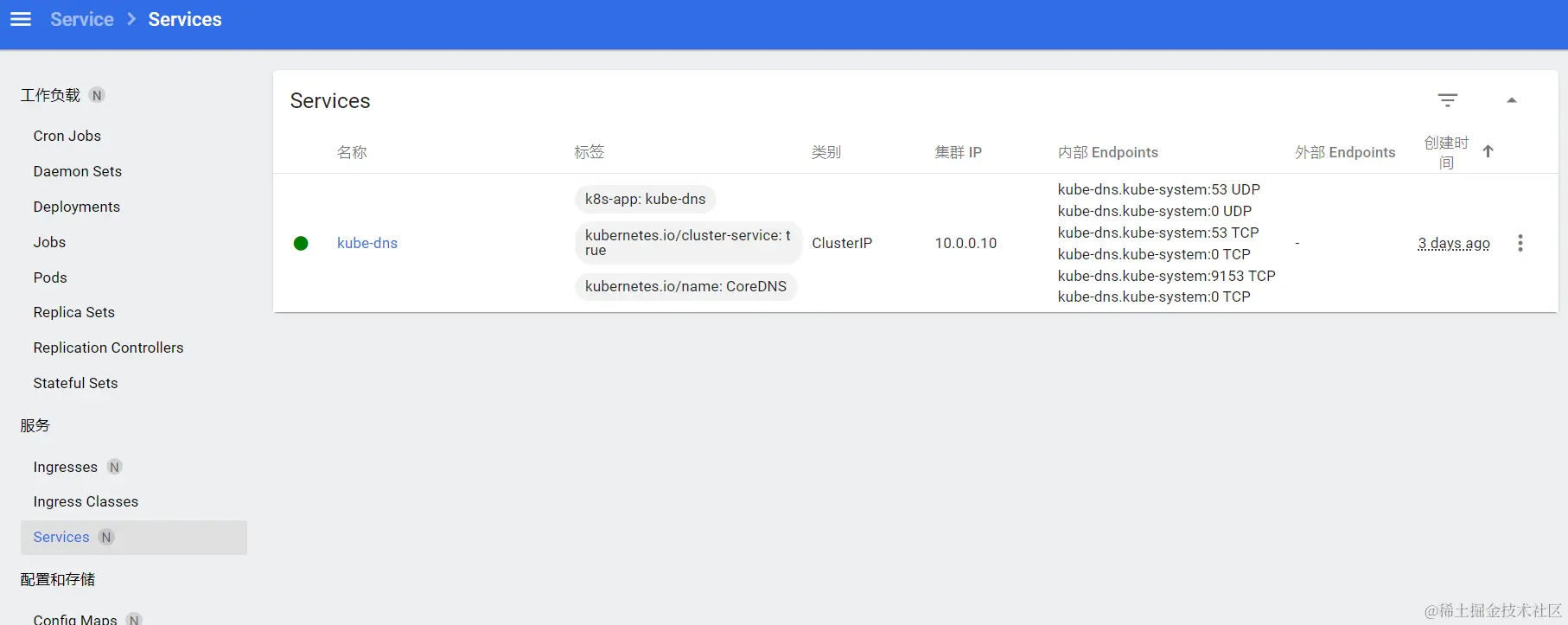Click the 名称 column header
The image size is (1568, 625).
[x=352, y=152]
